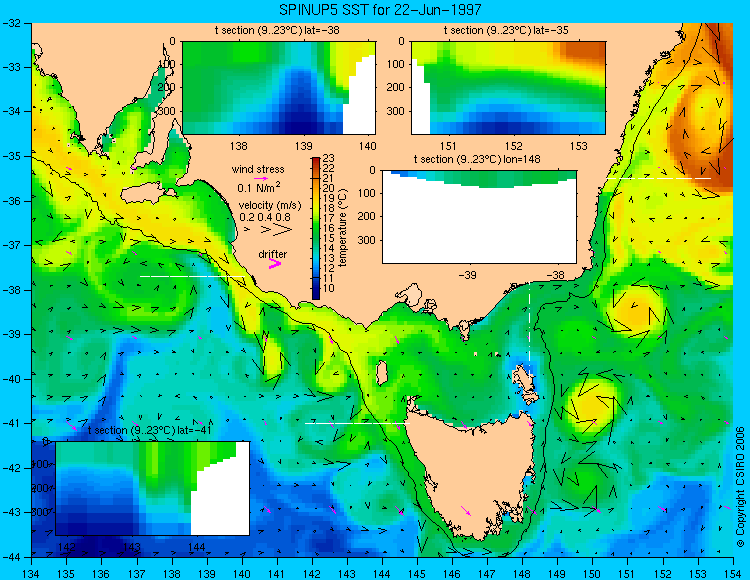Viewport: 750px width, 580px height.
Task: Click the '143' tick under the lat=-41 section
Action: point(132,547)
